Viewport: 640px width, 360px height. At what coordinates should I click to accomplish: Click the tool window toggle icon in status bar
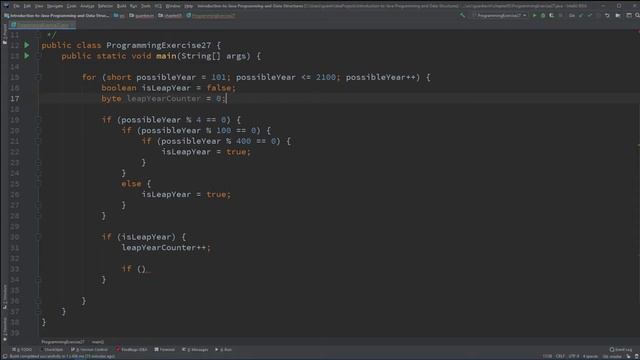point(4,356)
